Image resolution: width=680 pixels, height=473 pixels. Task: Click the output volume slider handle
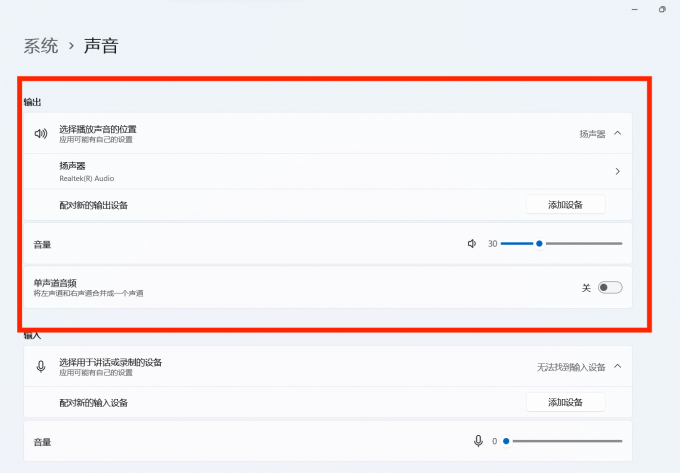(x=539, y=244)
